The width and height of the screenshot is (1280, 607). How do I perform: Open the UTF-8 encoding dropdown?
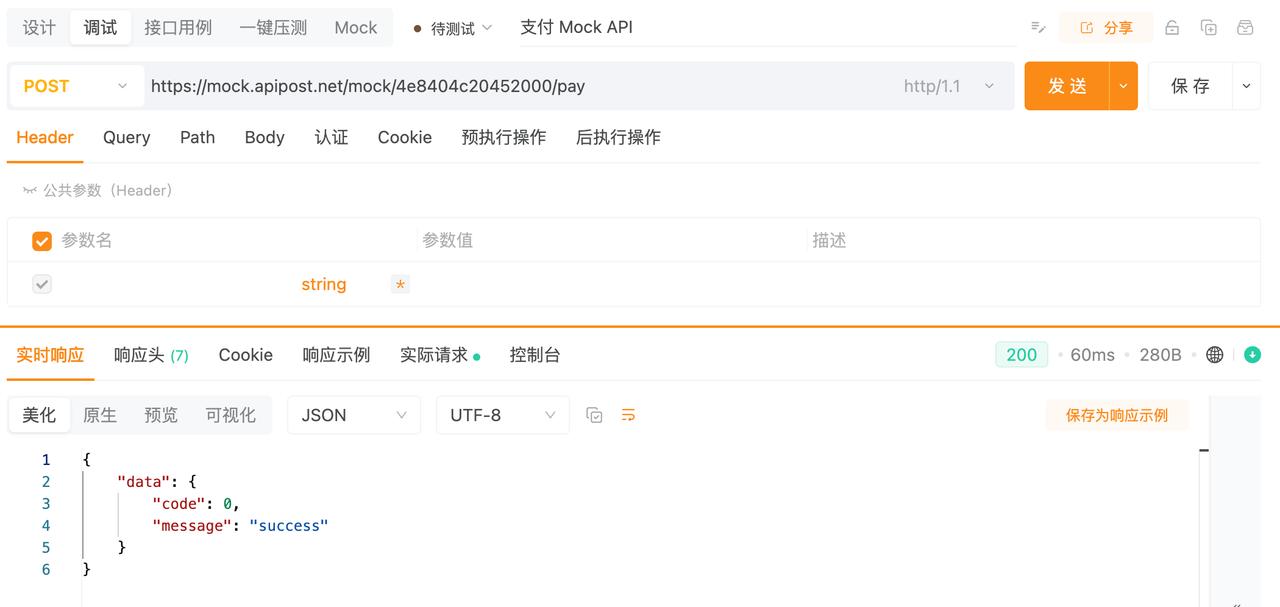[x=502, y=415]
